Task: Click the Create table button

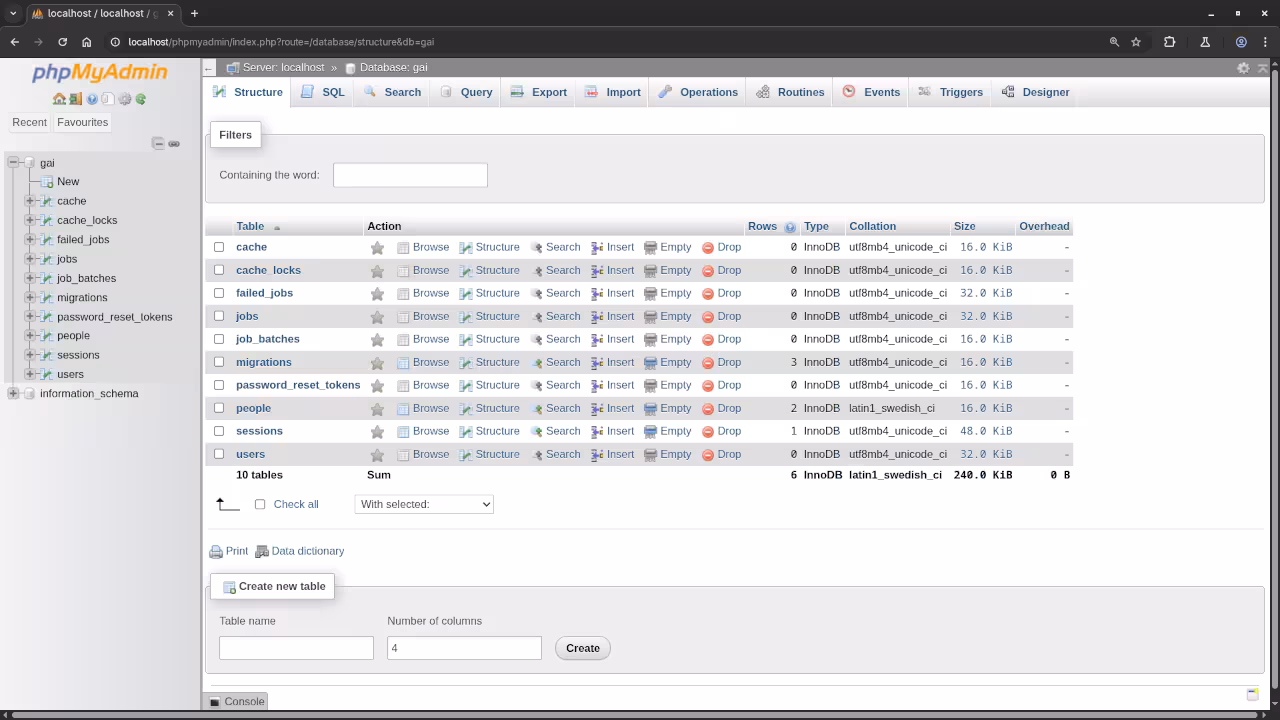Action: [x=583, y=648]
